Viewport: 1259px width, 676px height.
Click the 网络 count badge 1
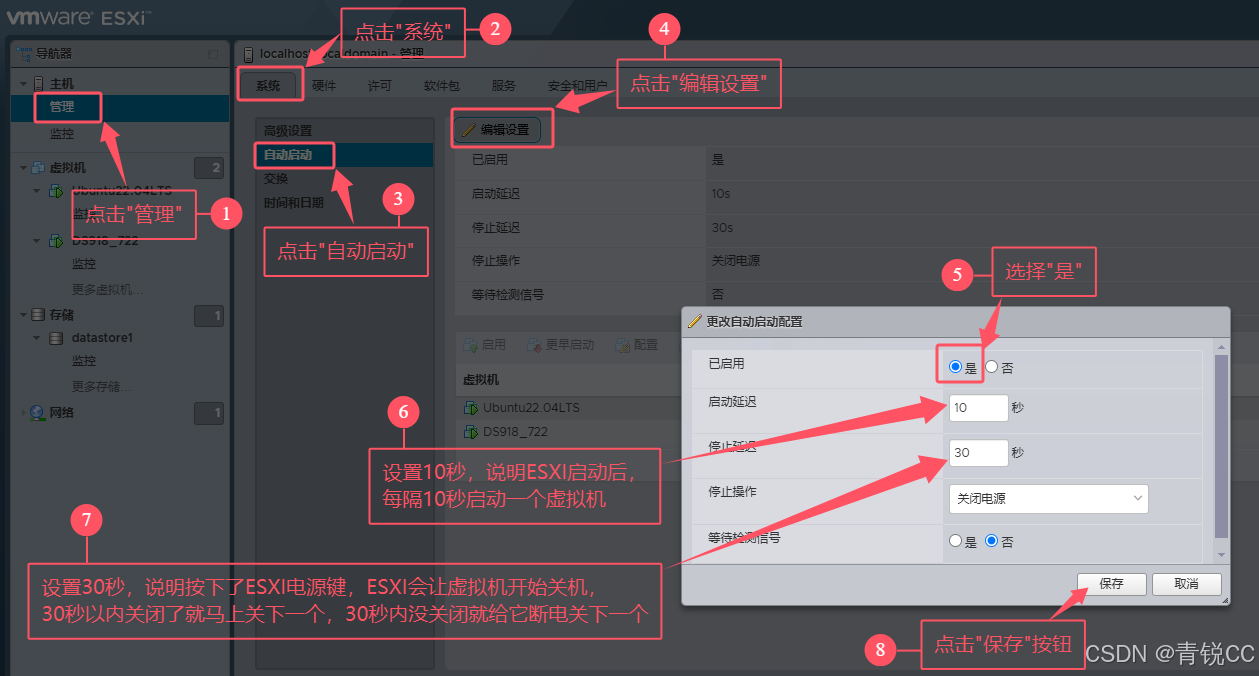(209, 412)
